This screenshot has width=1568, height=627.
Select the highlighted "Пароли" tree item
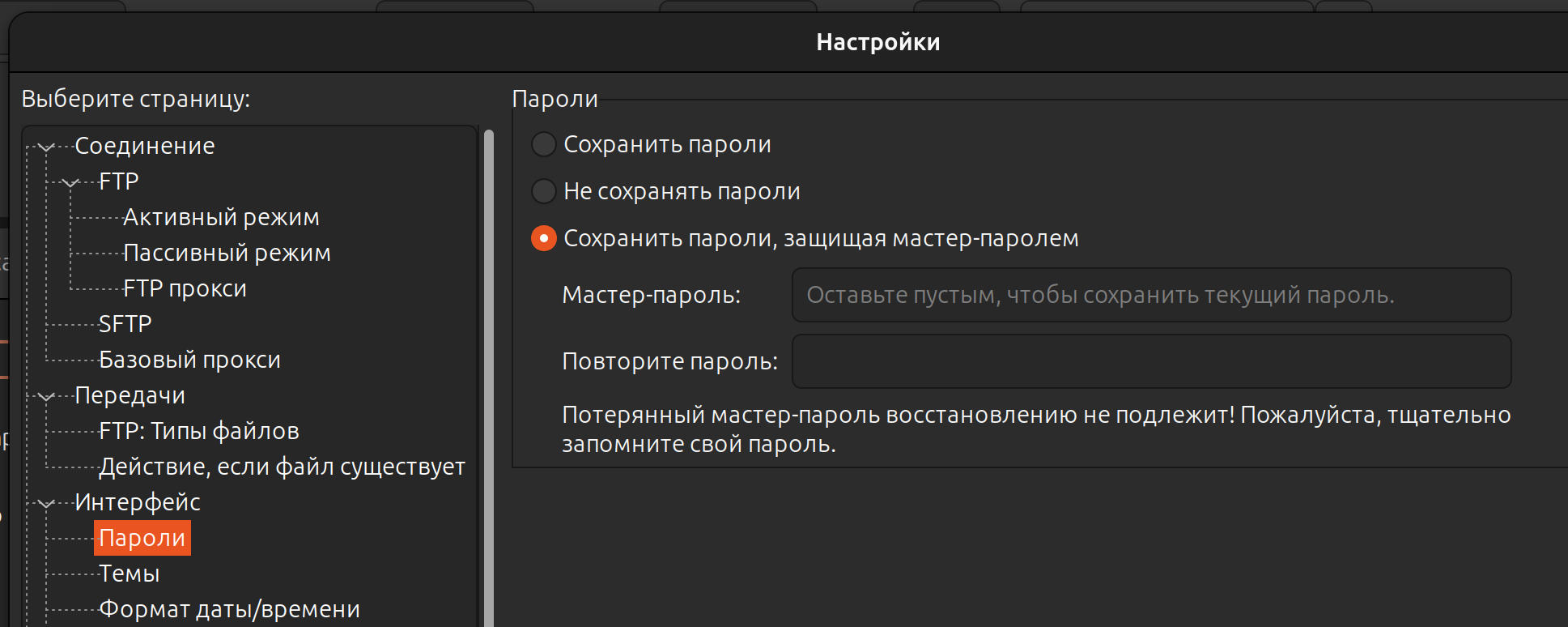coord(142,539)
